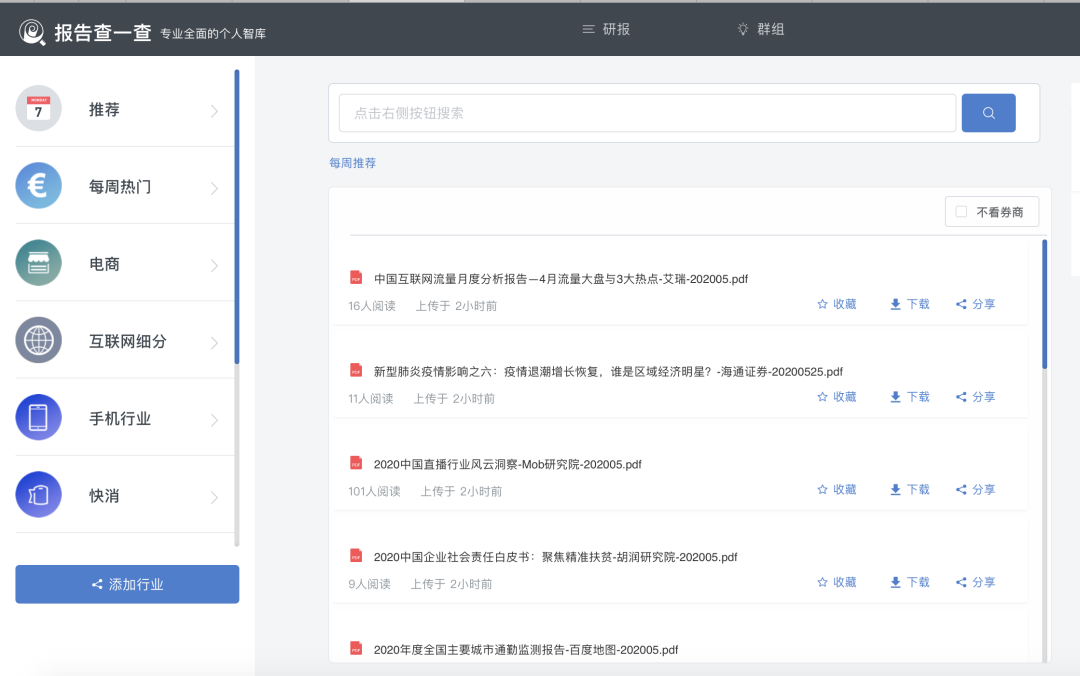Expand the 手机行业 category chevron
1080x676 pixels.
[x=214, y=420]
